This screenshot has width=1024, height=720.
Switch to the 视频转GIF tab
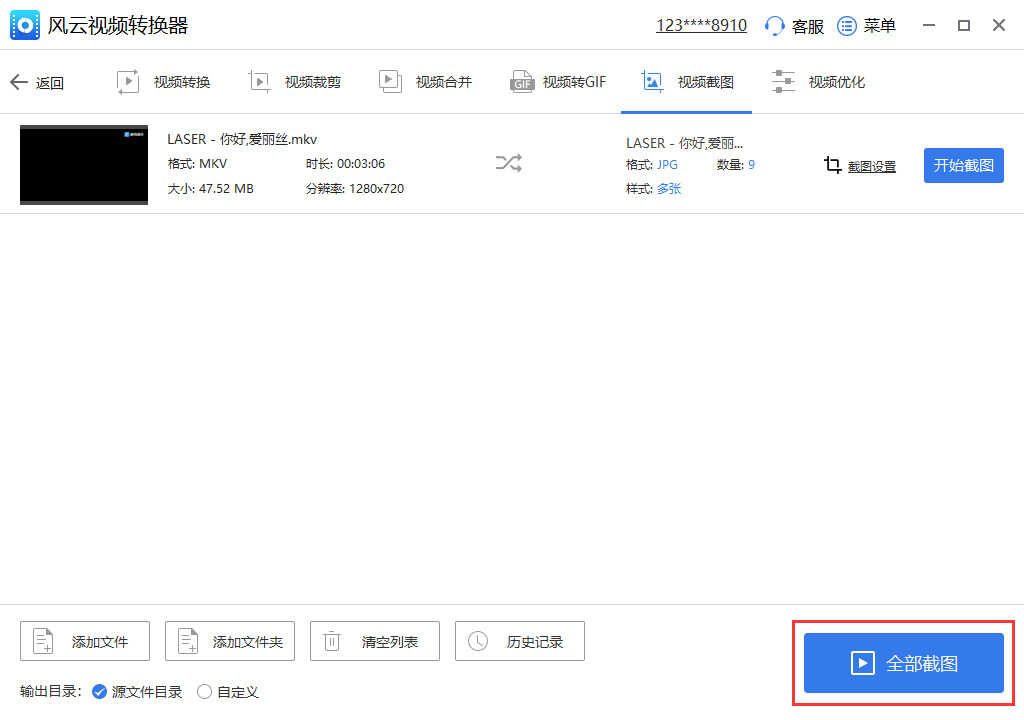(558, 82)
